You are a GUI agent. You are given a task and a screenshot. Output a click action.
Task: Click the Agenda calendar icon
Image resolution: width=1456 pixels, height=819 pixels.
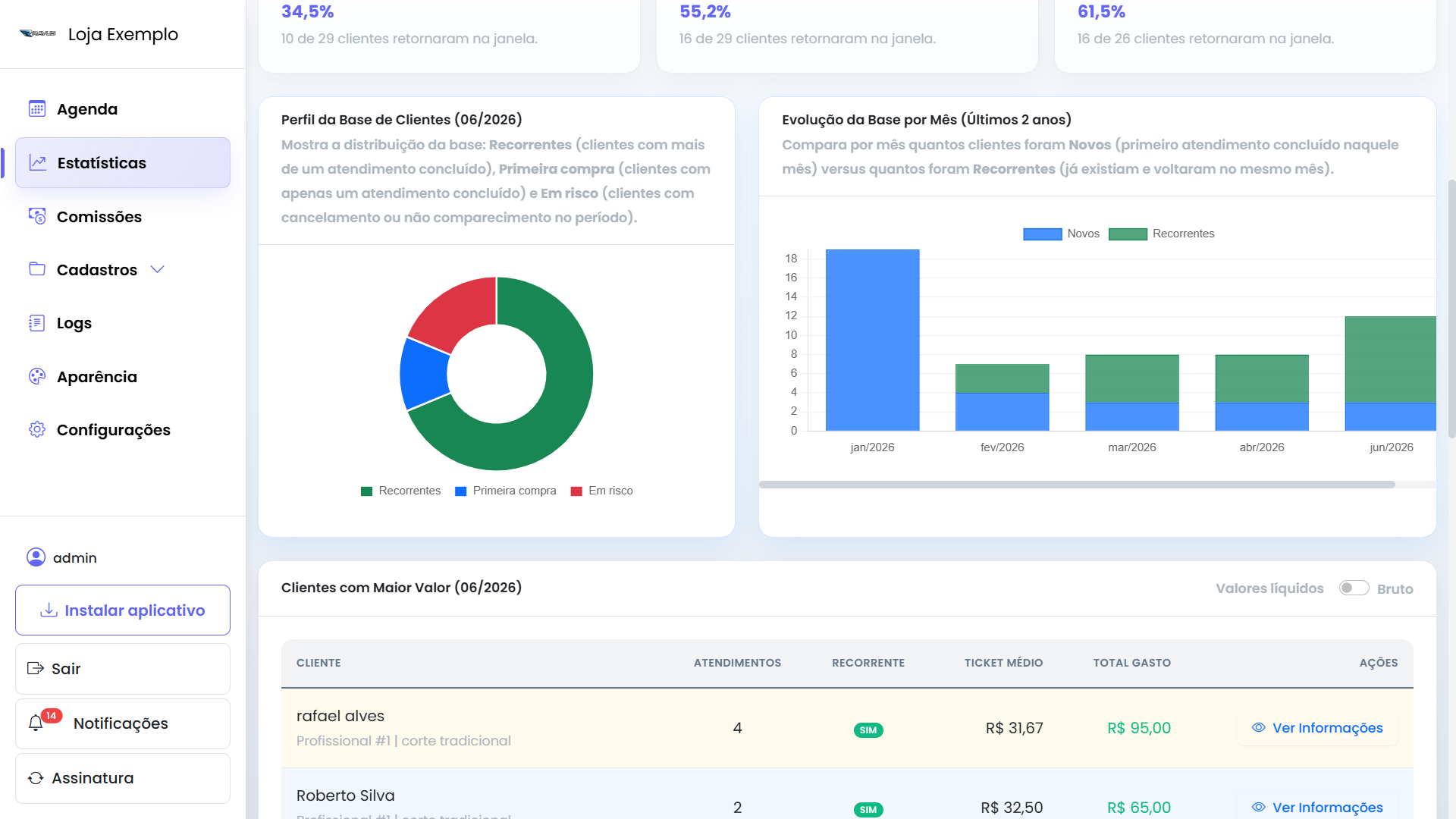click(37, 108)
